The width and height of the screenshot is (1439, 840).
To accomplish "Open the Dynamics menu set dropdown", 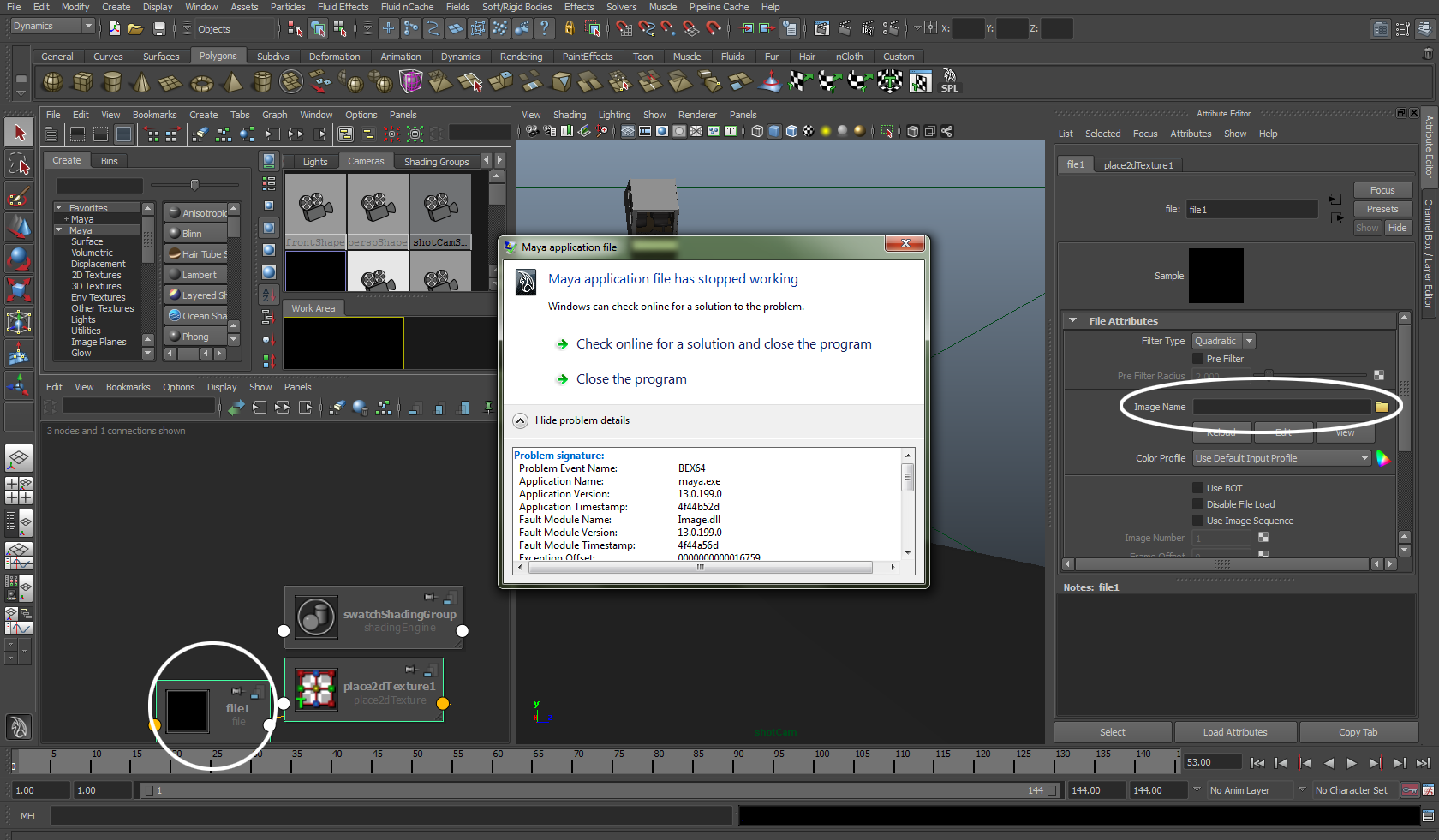I will (52, 27).
